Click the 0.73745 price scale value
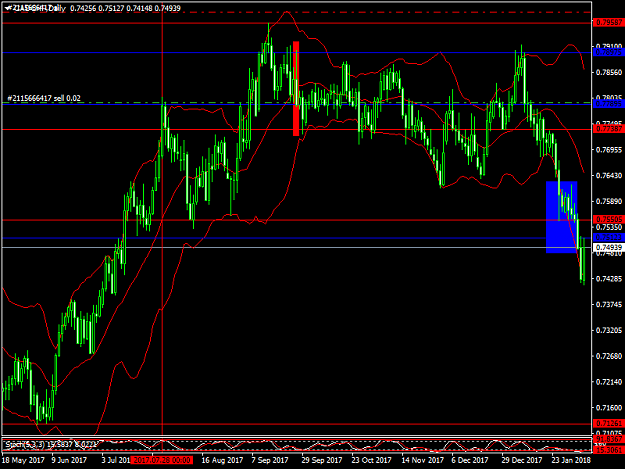625x469 pixels. [609, 304]
